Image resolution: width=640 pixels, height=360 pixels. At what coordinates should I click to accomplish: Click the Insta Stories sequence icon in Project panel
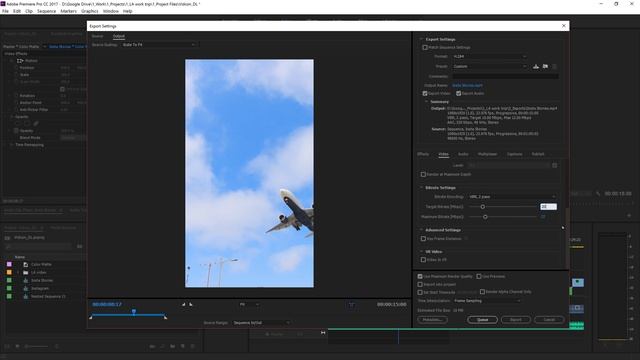(26, 280)
